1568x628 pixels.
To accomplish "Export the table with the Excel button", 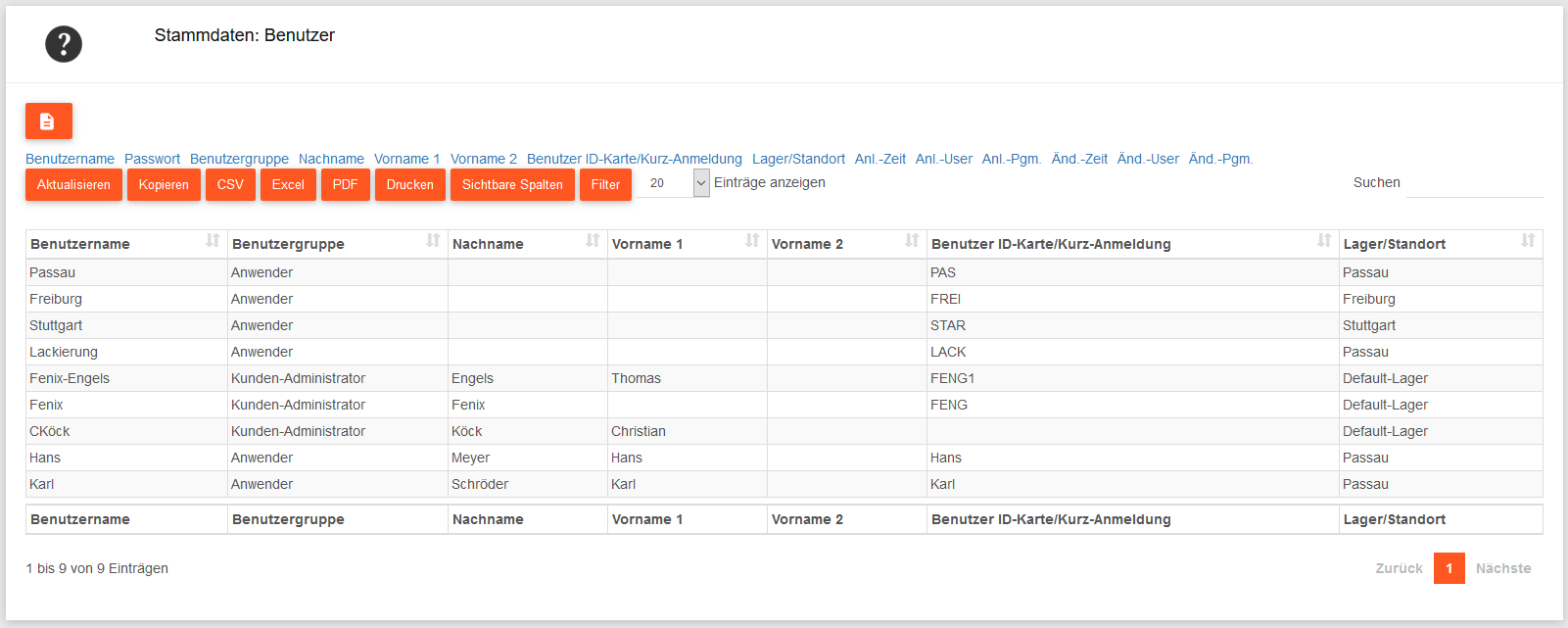I will (288, 184).
